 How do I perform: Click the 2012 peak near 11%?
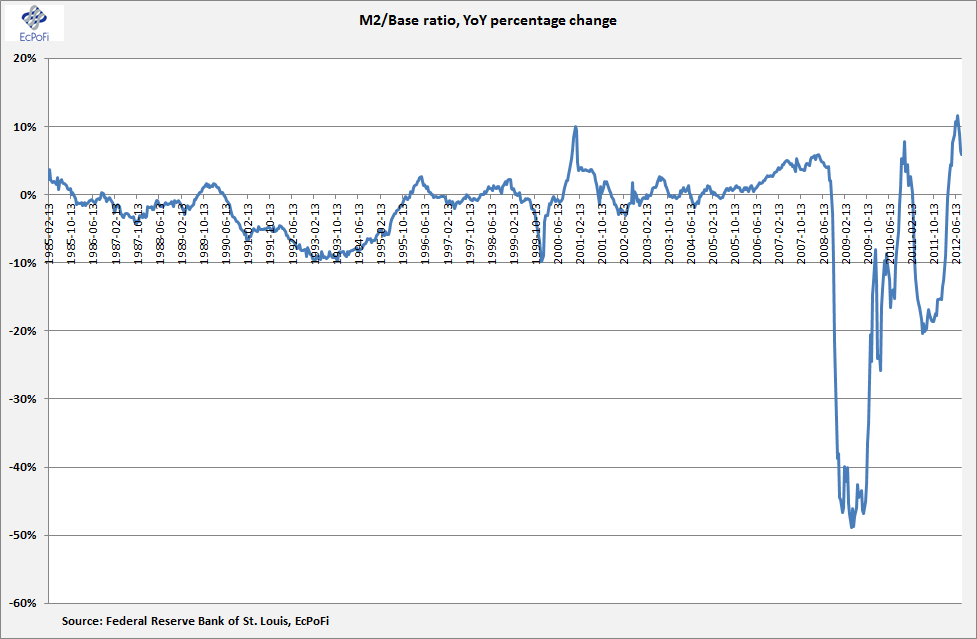[x=958, y=116]
